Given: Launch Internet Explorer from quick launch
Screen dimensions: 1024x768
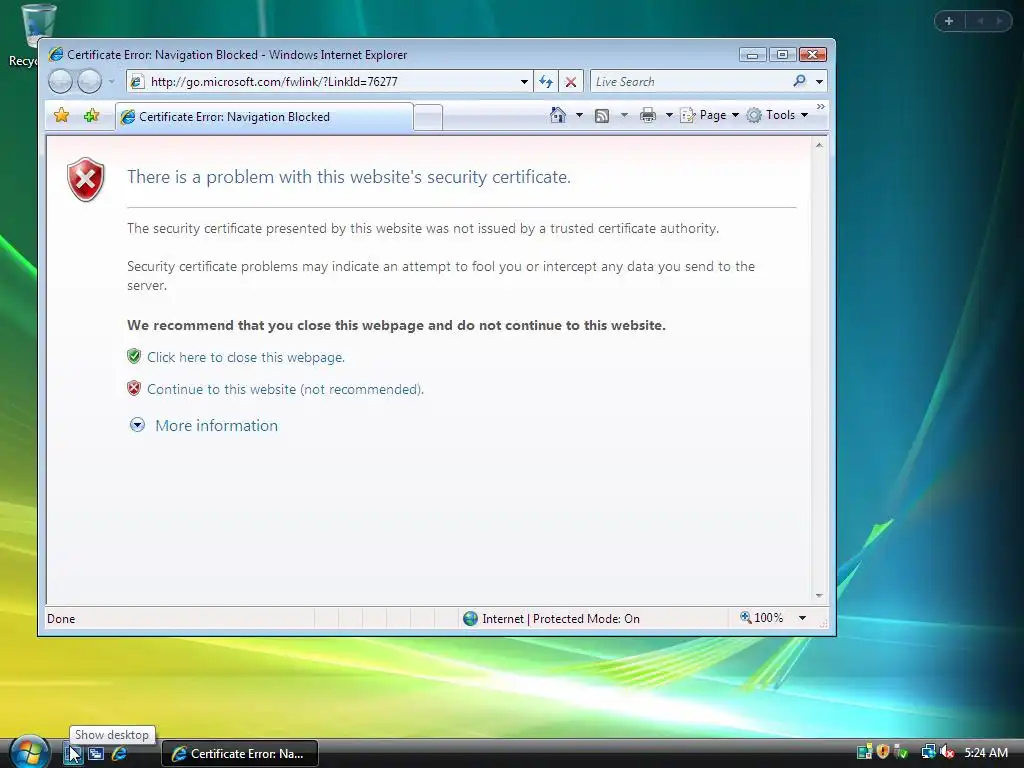Looking at the screenshot, I should (x=119, y=754).
